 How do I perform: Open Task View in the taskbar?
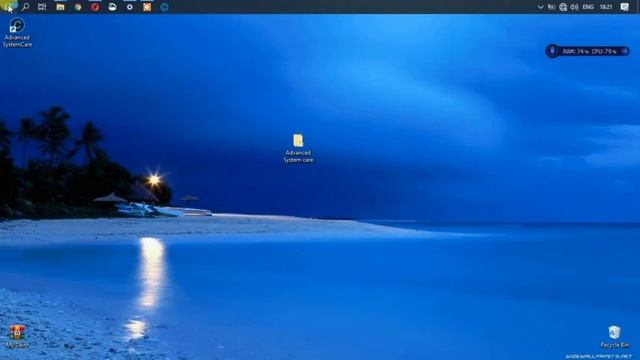(42, 7)
